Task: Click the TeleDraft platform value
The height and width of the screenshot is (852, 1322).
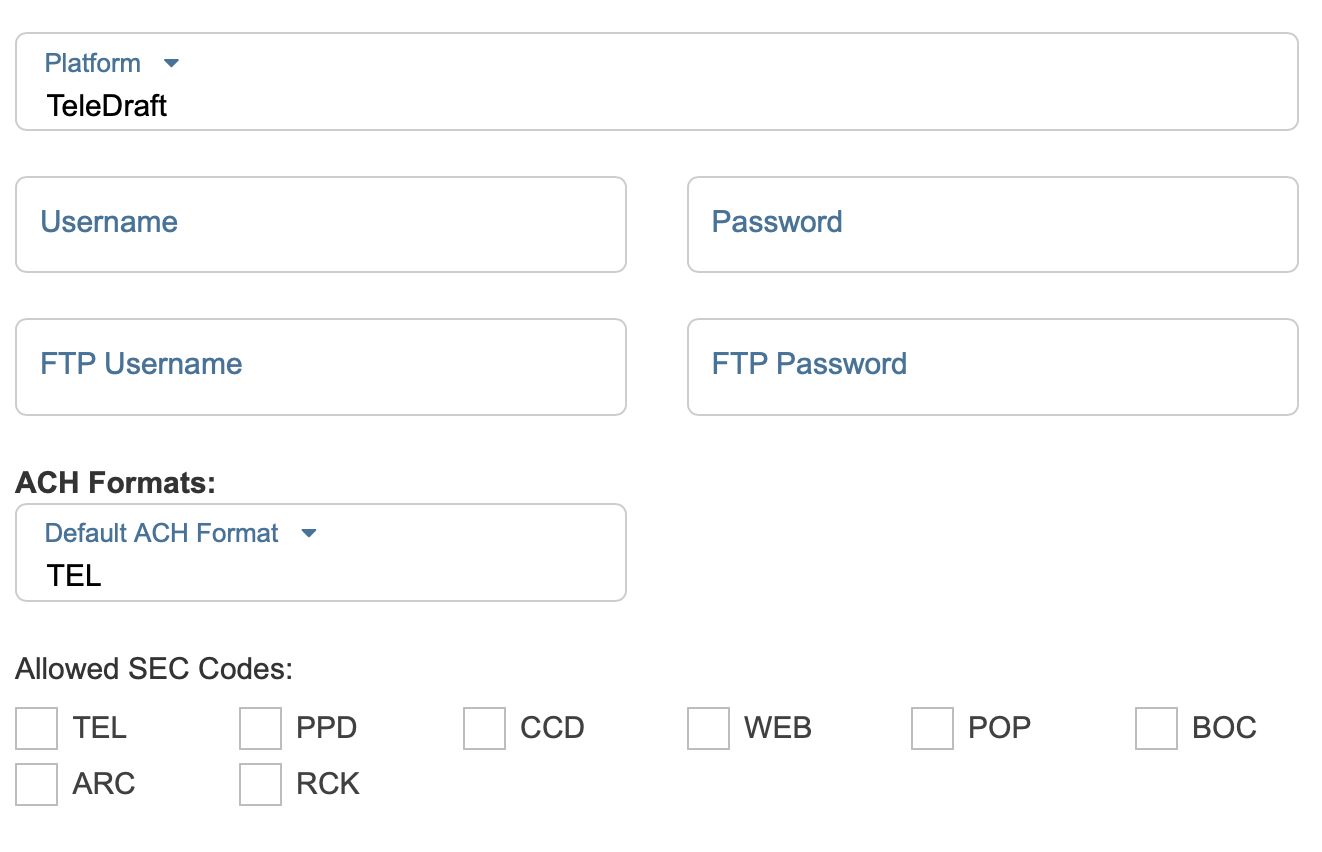Action: (x=107, y=105)
